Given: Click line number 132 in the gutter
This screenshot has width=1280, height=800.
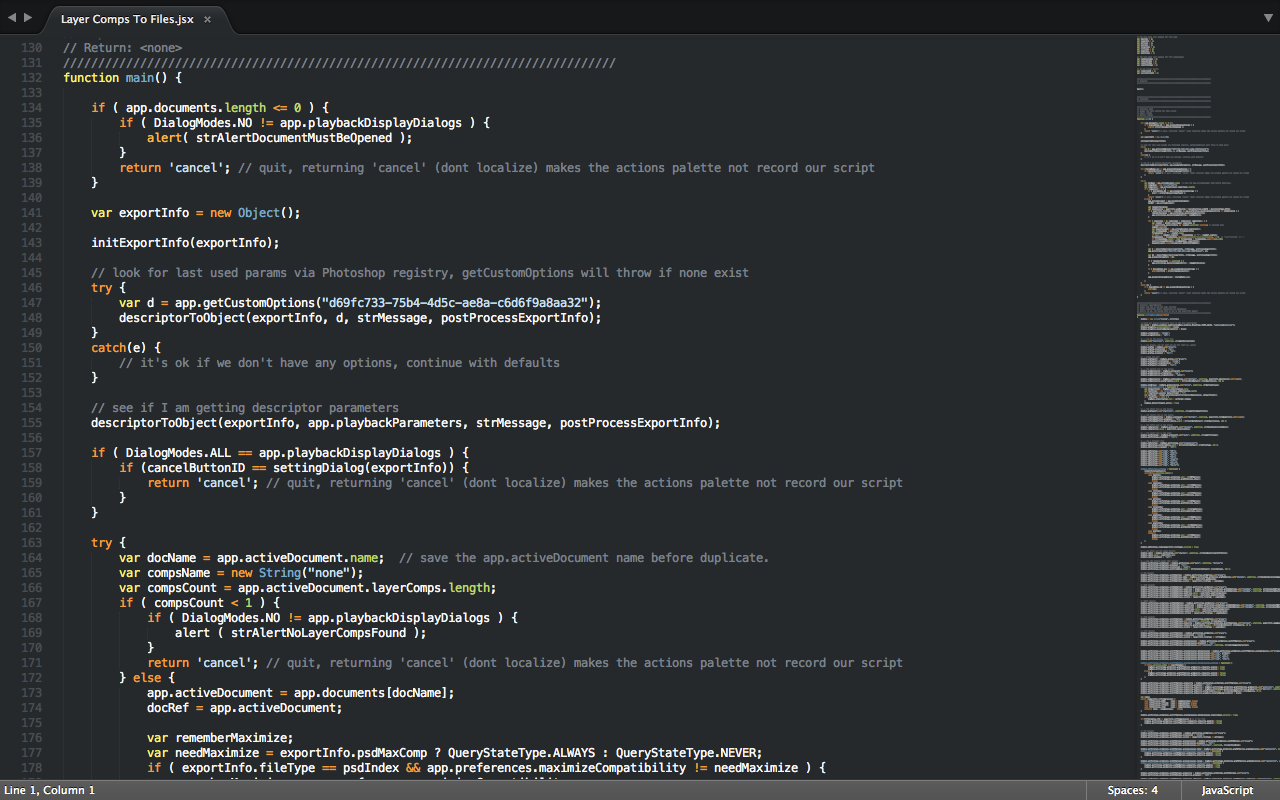Looking at the screenshot, I should (x=31, y=77).
